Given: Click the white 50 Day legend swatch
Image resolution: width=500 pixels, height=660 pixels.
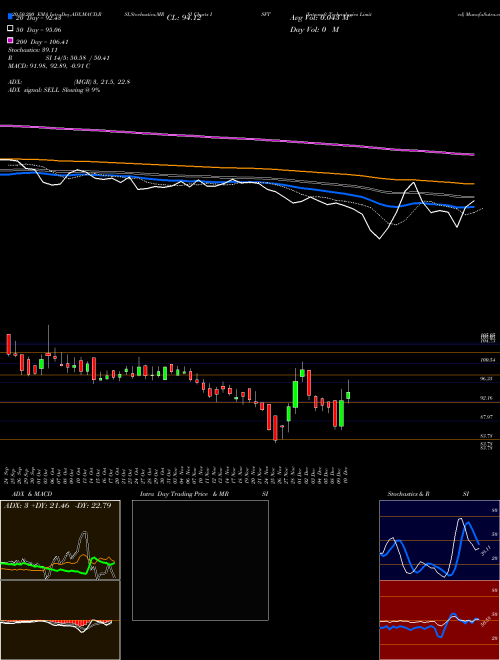Looking at the screenshot, I should 10,29.
